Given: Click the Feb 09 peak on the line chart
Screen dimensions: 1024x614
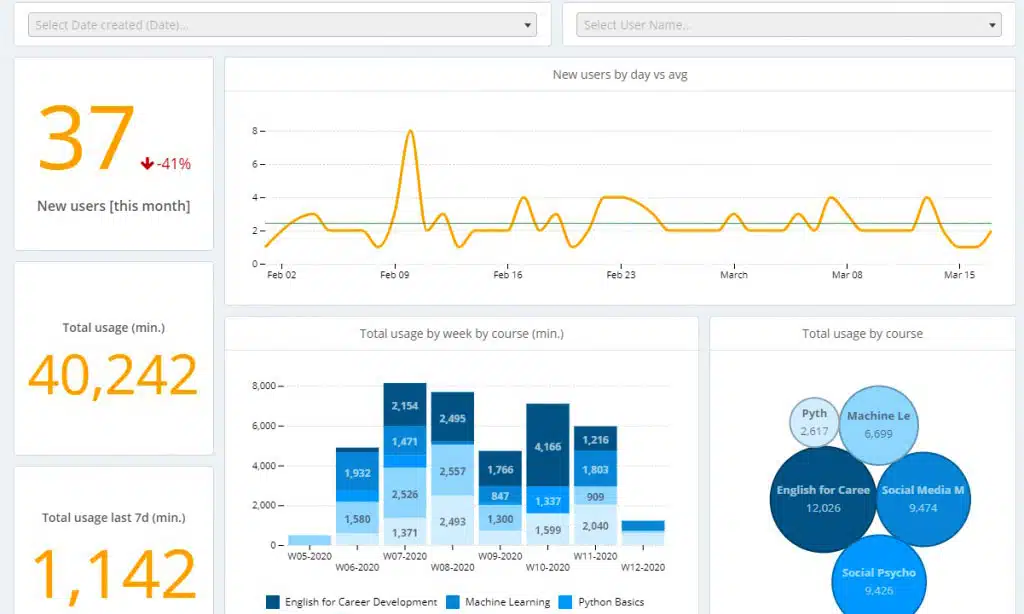Looking at the screenshot, I should click(410, 132).
